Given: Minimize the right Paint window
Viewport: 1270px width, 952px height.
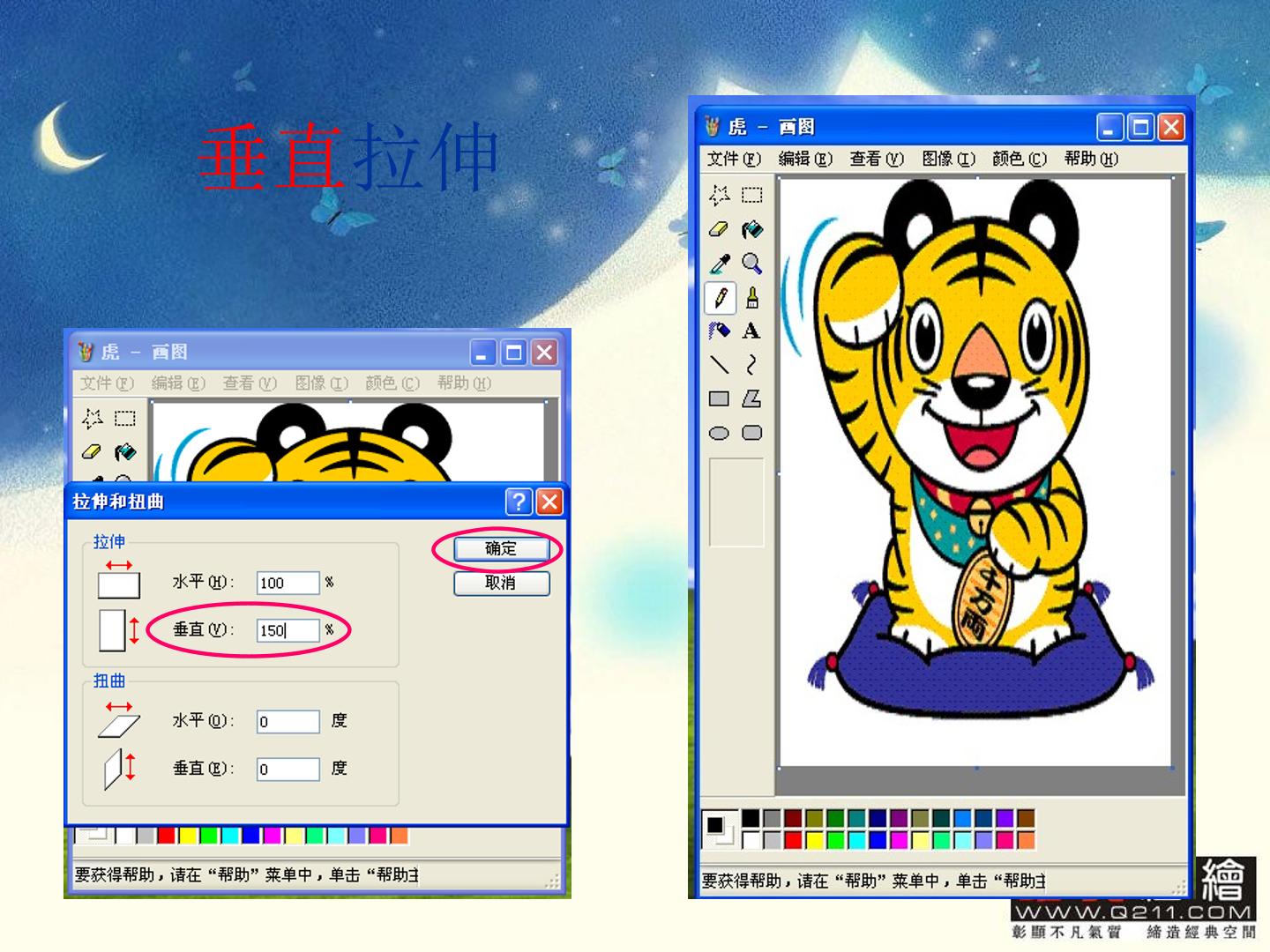Looking at the screenshot, I should pyautogui.click(x=1110, y=128).
